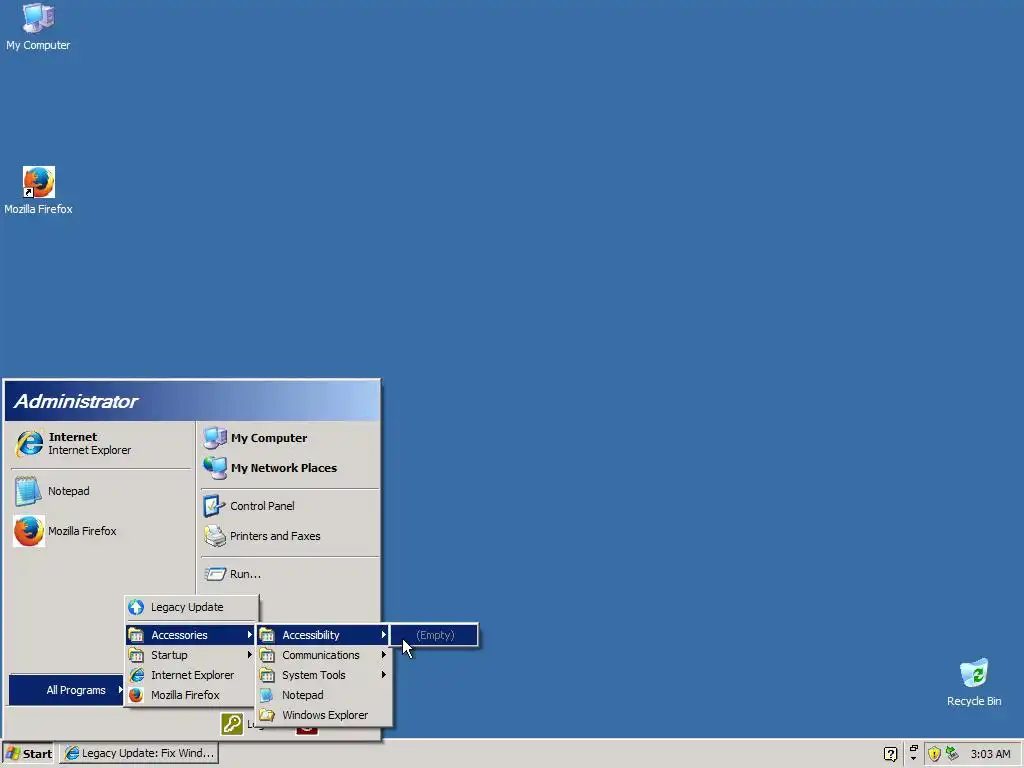Expand the Startup folder

tap(191, 655)
